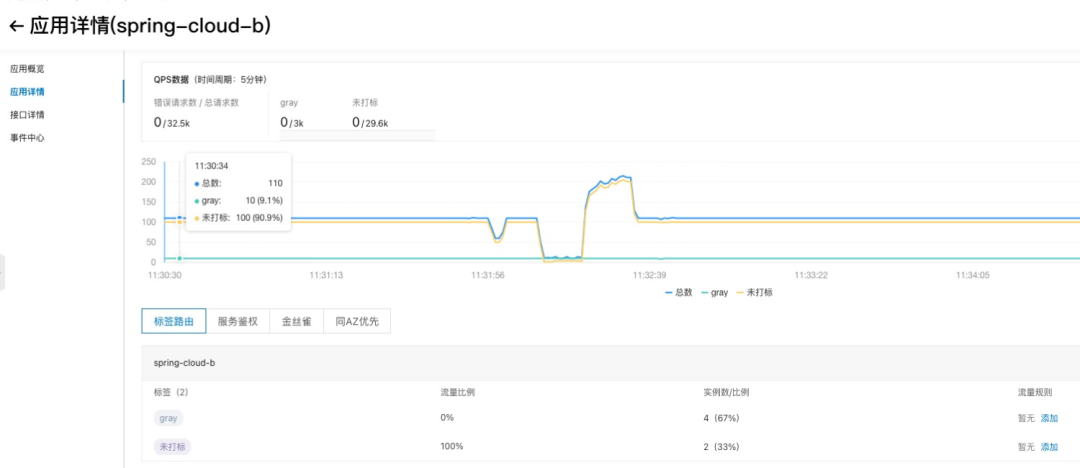
Task: Click the page title 应用详情(spring-cloud-b)
Action: 150,26
